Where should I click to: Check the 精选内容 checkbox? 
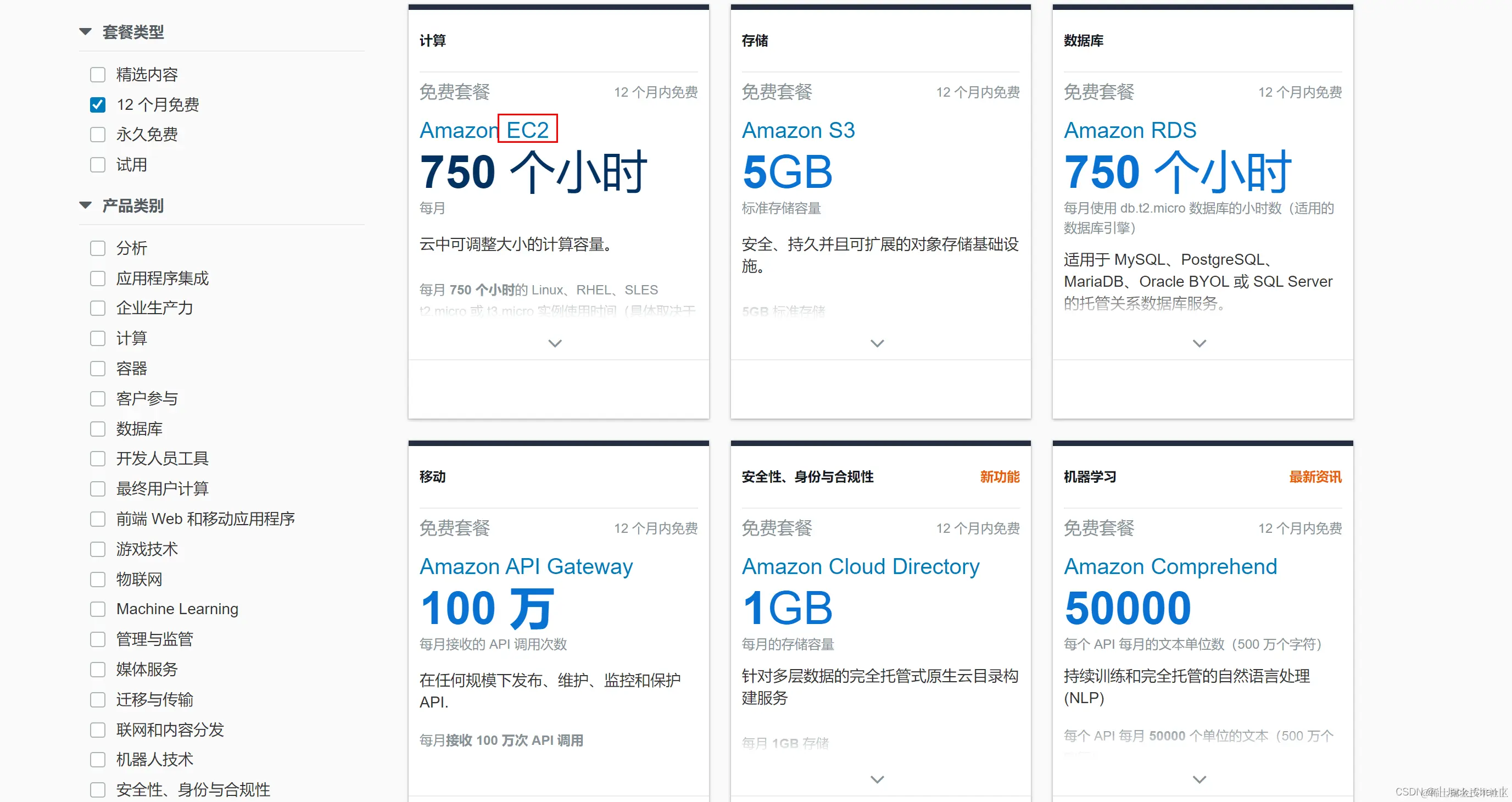point(97,75)
